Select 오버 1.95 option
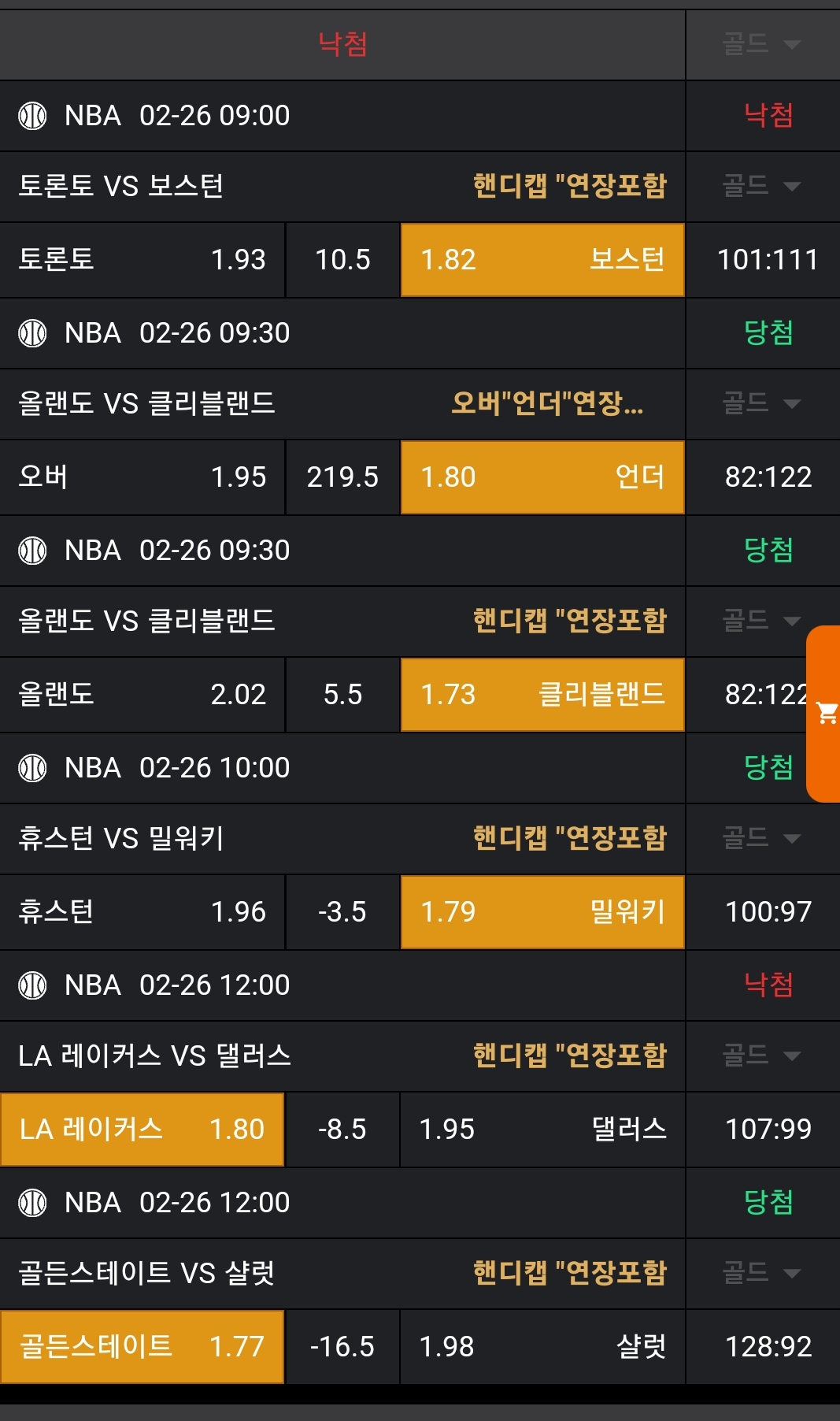 tap(142, 477)
